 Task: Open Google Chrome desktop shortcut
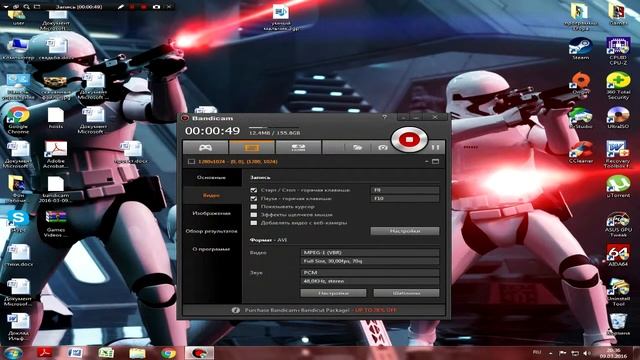18,120
